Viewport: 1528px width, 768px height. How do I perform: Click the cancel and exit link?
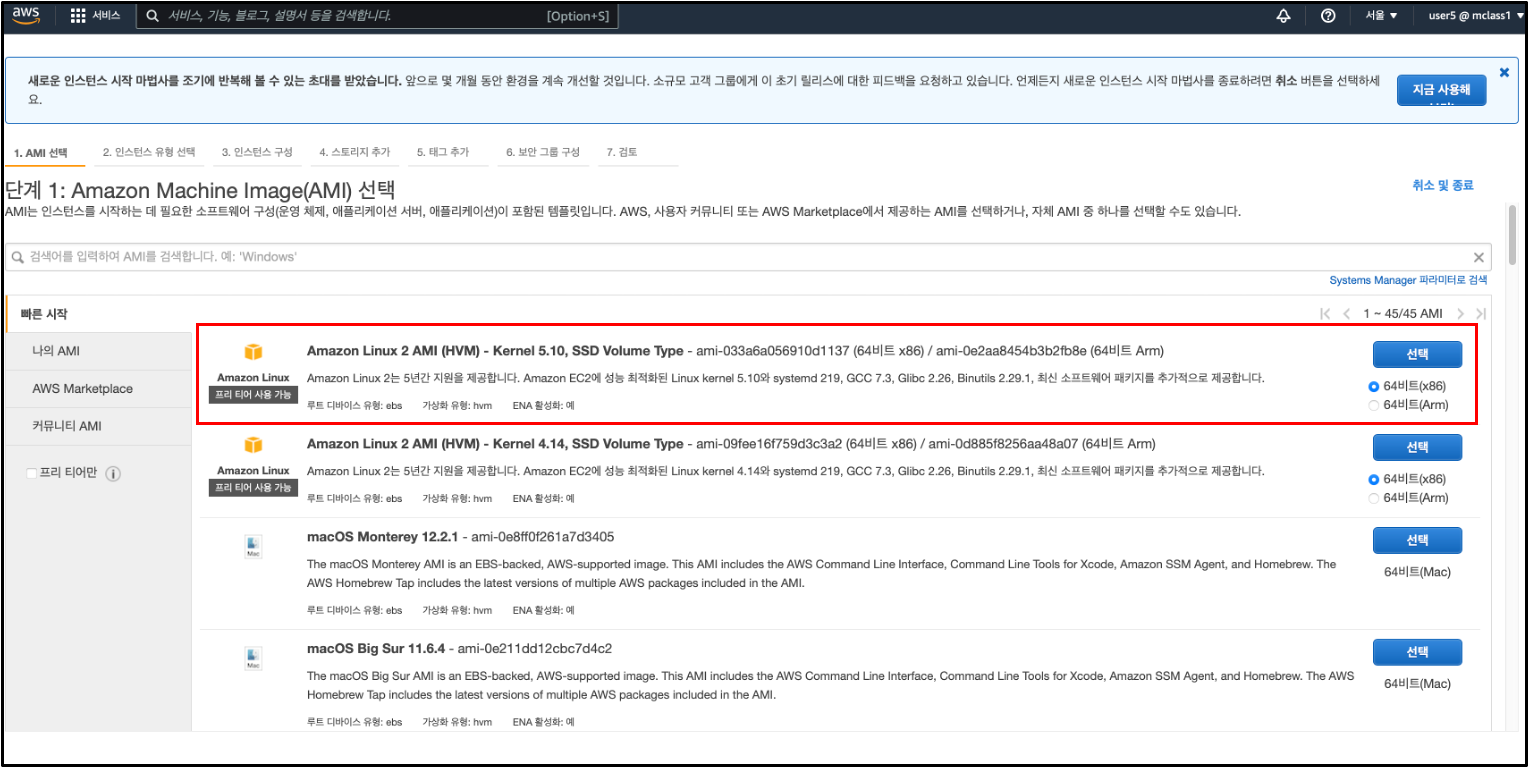click(x=1442, y=185)
